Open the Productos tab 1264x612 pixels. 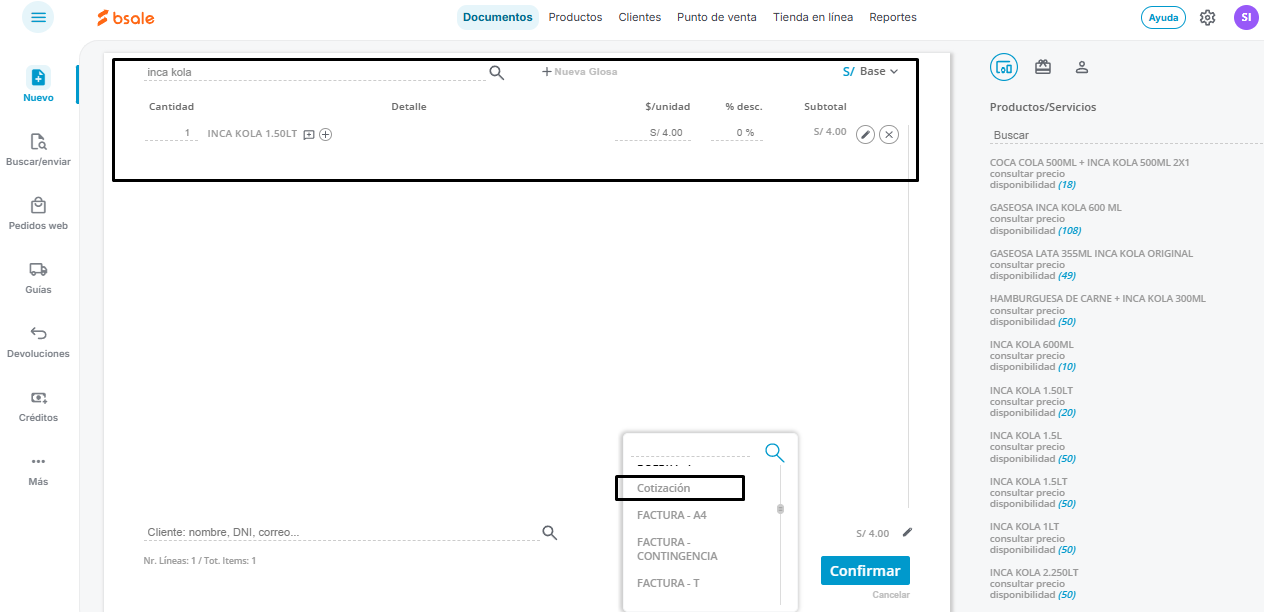(575, 17)
